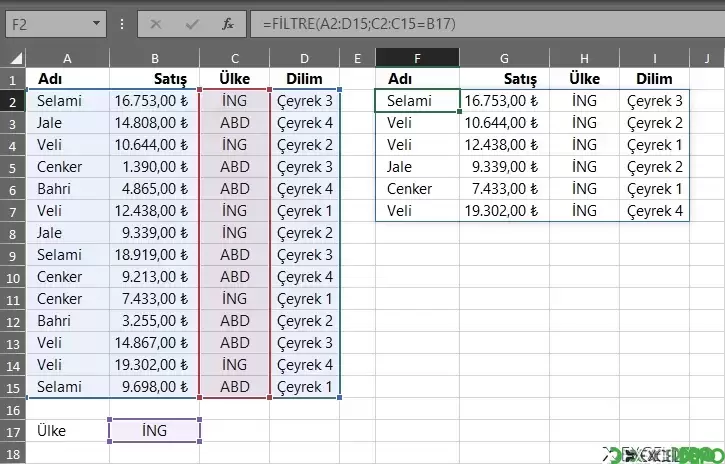Select column F header

pos(418,58)
